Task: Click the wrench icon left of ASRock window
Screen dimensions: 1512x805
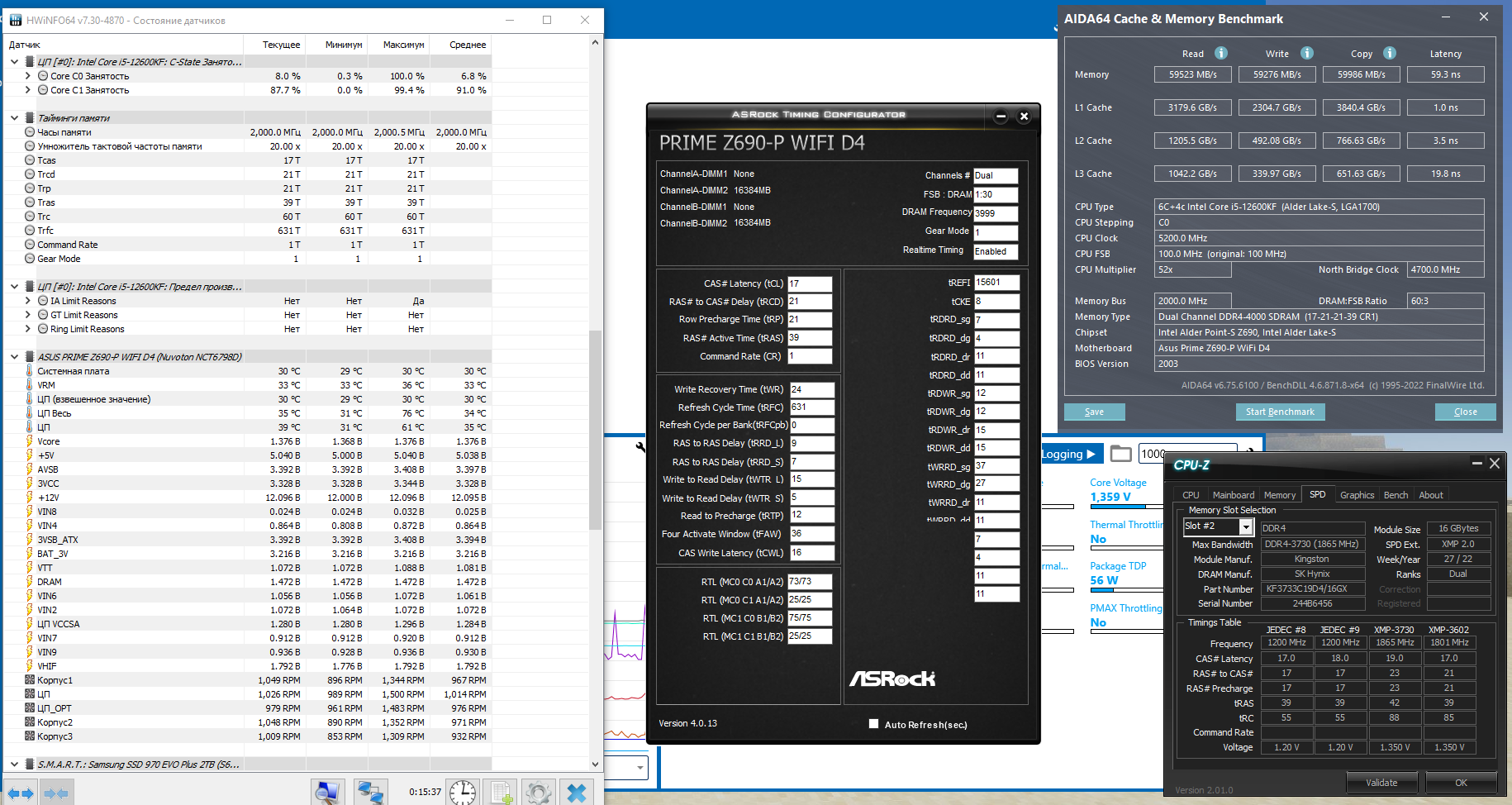Action: coord(641,447)
